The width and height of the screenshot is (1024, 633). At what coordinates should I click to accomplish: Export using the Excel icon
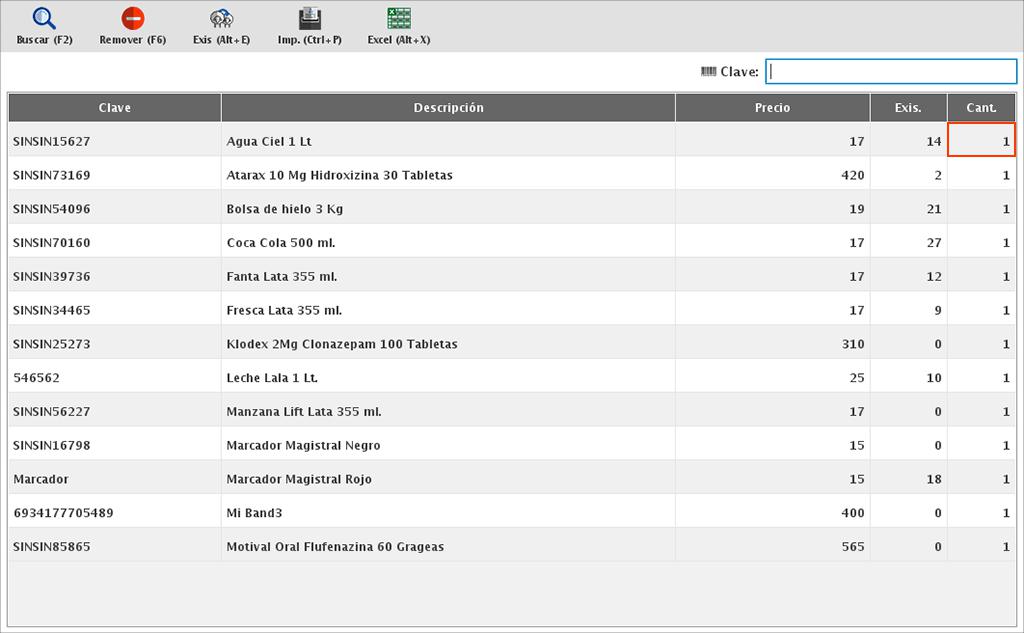click(398, 19)
